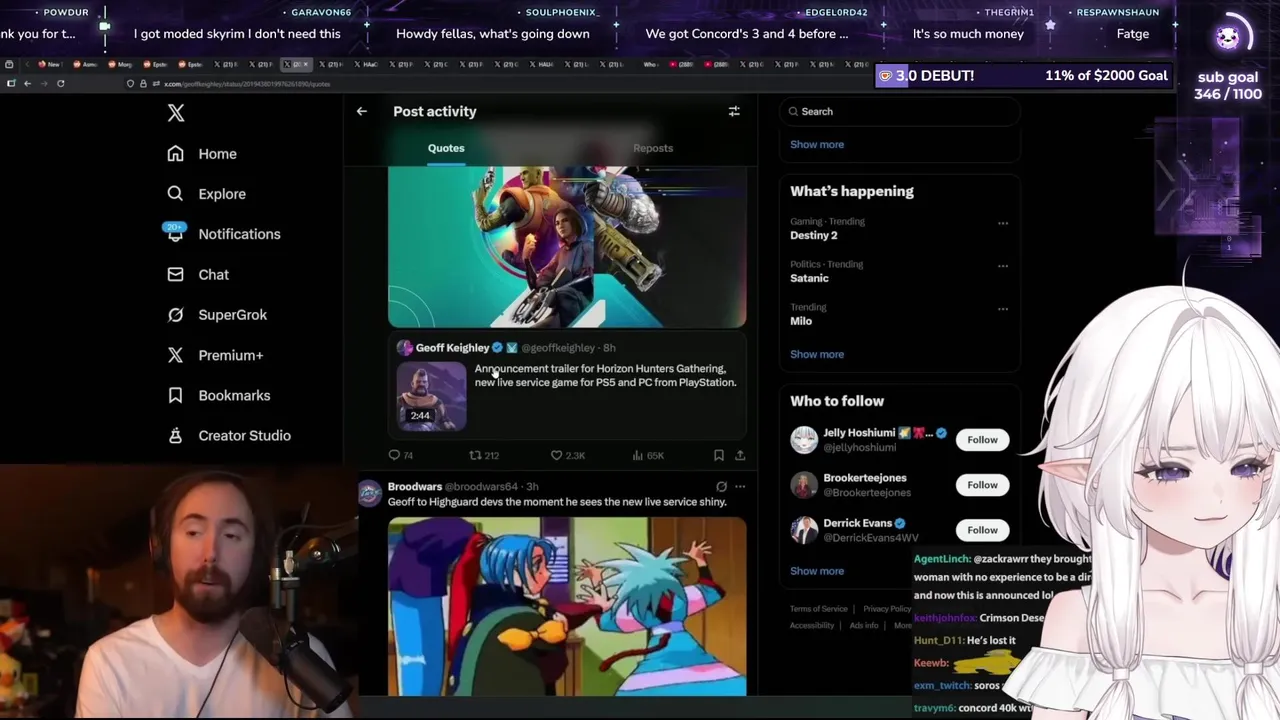Click Show more above What's happening

pos(817,144)
